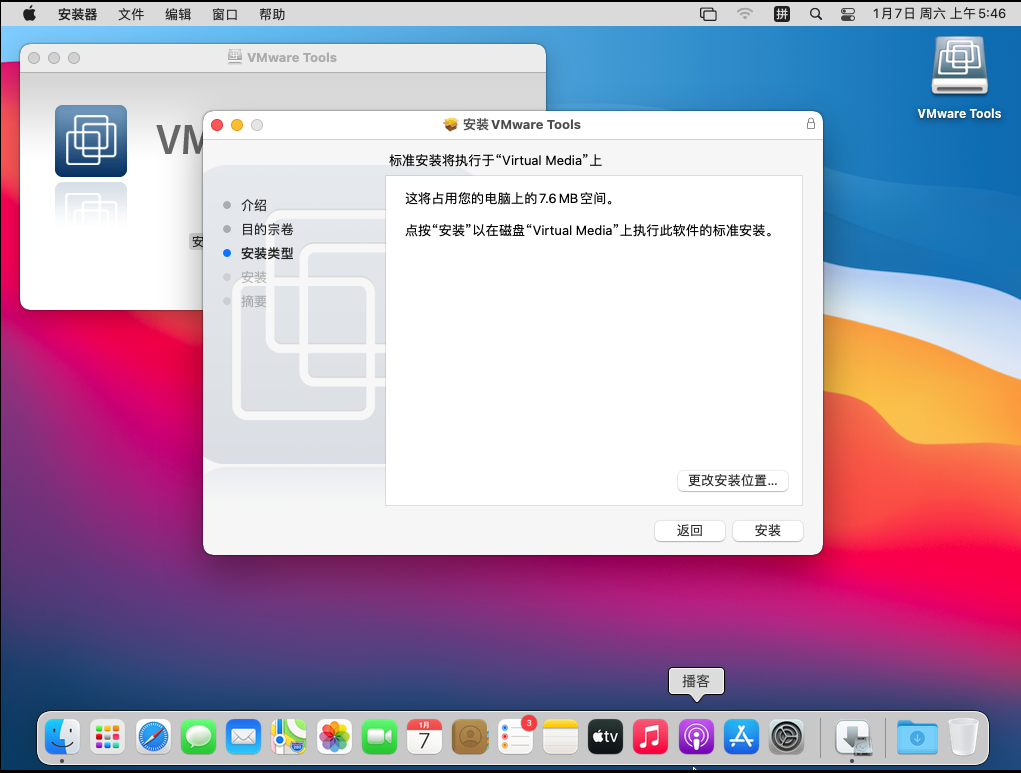This screenshot has height=773, width=1021.
Task: Click the 7.6 MB space text
Action: click(x=509, y=199)
